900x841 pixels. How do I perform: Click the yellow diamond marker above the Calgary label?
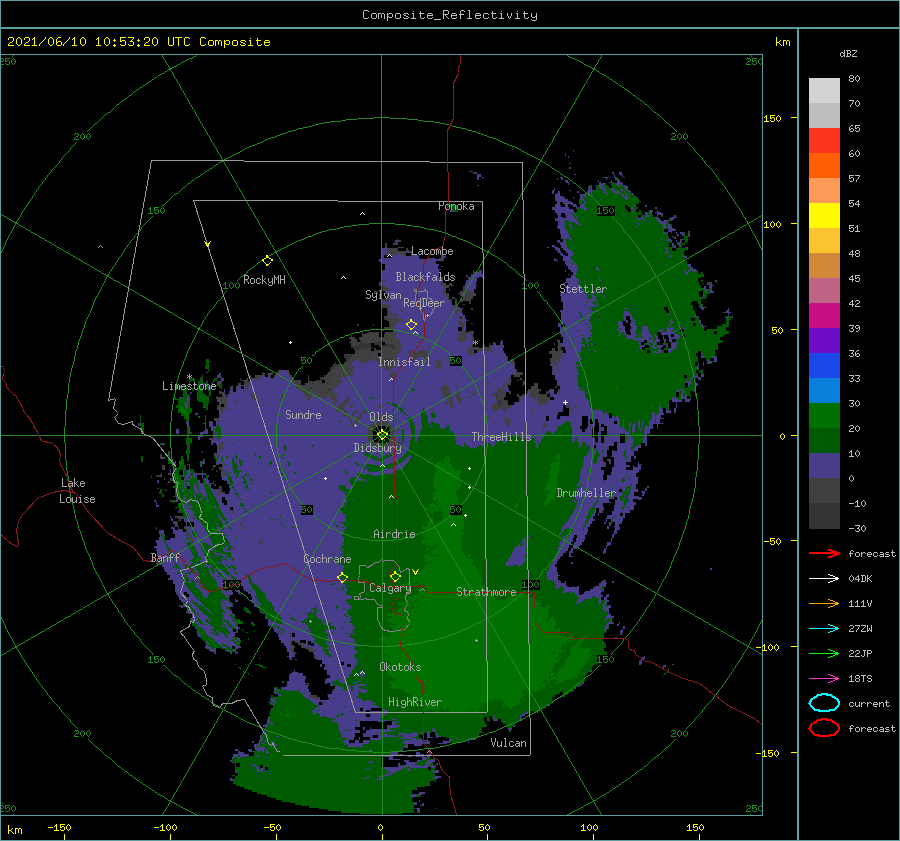tap(395, 576)
